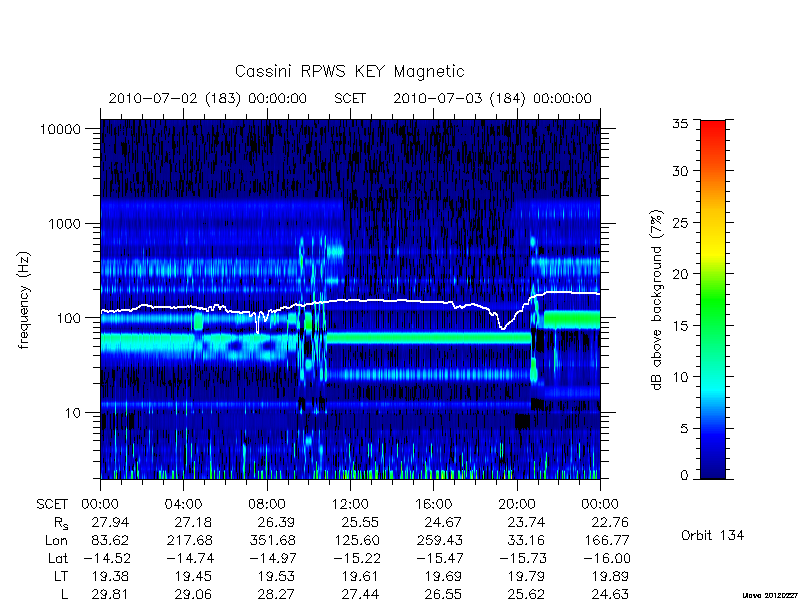Click the LT value 19.45

click(x=193, y=576)
